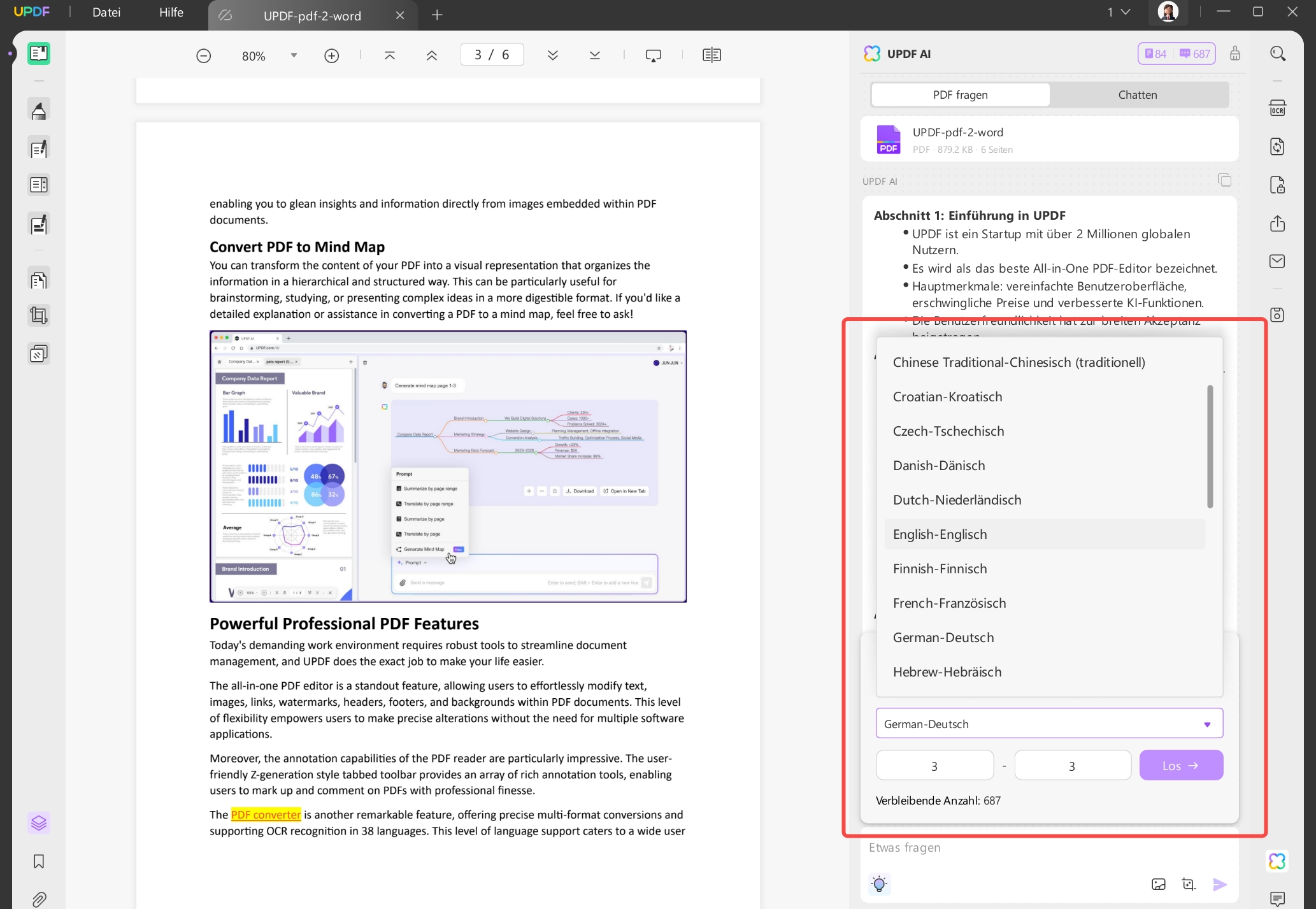This screenshot has height=909, width=1316.
Task: Choose English-Englisch language
Action: click(1045, 534)
